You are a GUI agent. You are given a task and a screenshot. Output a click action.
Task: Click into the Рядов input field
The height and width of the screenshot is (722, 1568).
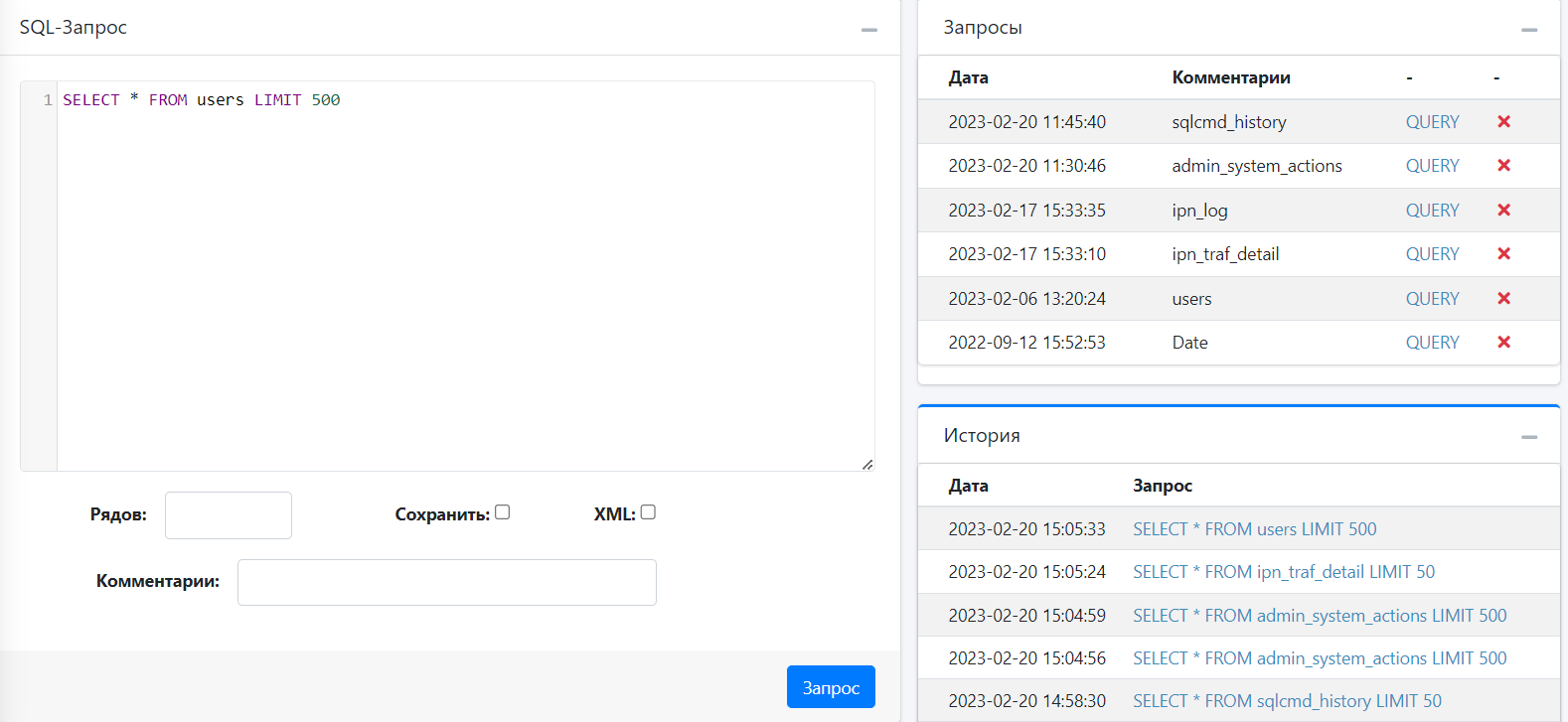tap(229, 515)
